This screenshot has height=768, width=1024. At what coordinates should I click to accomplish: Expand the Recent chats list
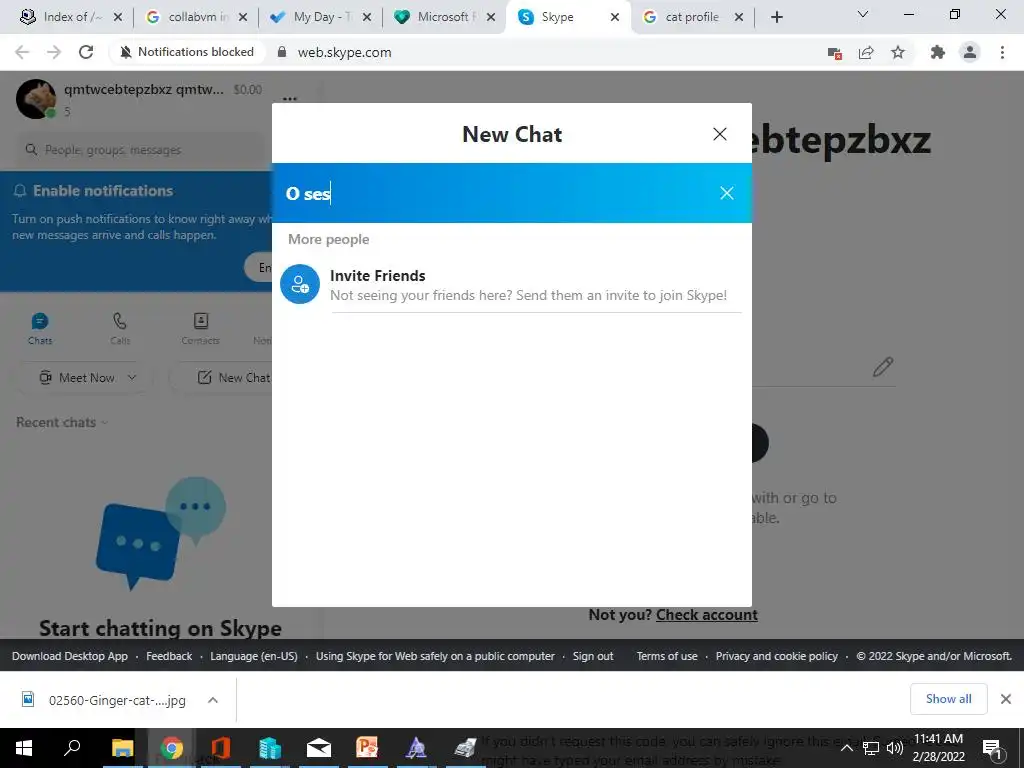tap(62, 423)
